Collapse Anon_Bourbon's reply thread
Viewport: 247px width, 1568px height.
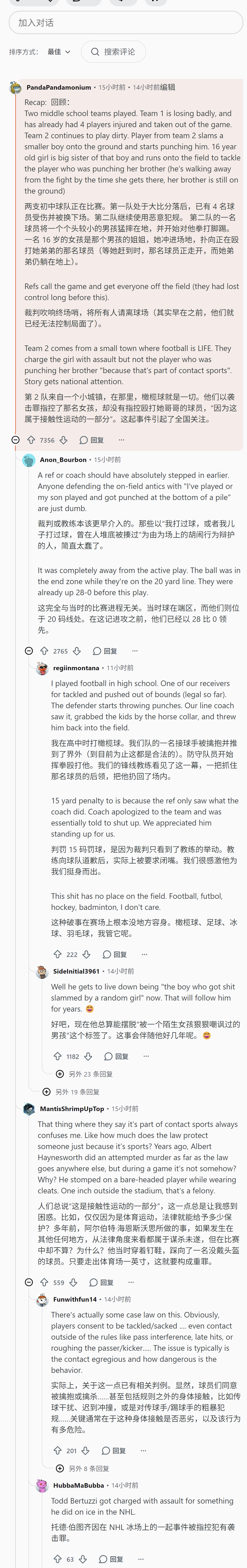[x=29, y=651]
